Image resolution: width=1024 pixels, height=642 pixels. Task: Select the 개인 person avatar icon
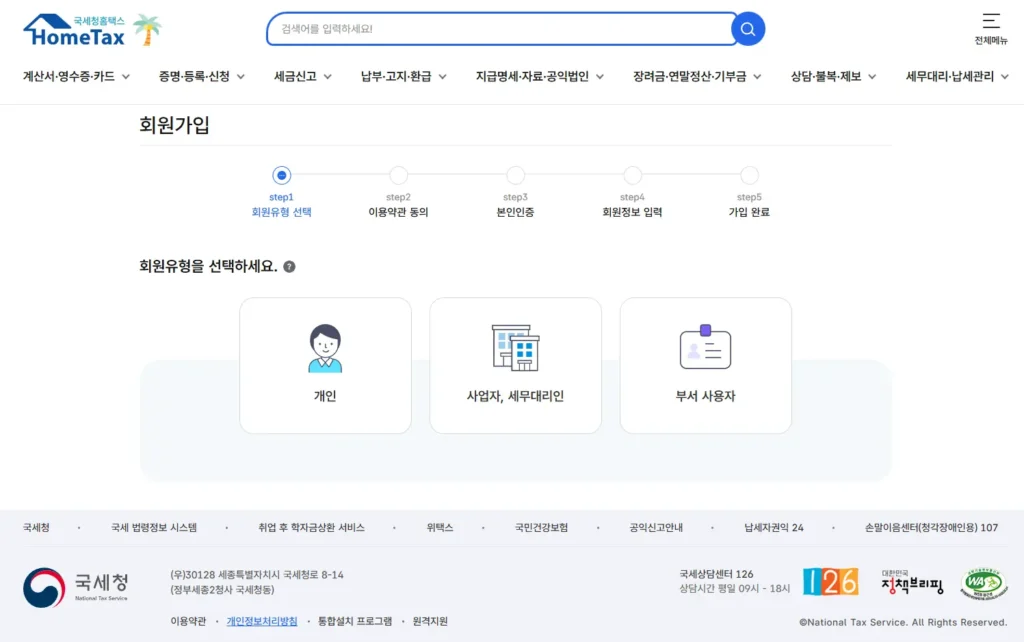(325, 348)
